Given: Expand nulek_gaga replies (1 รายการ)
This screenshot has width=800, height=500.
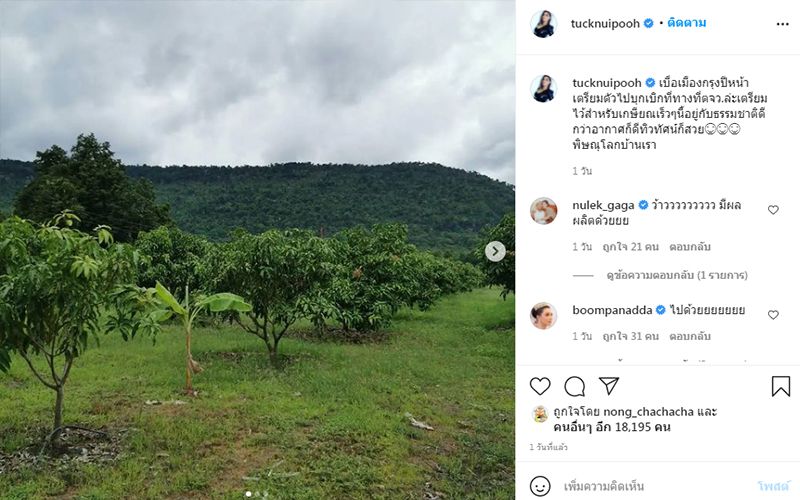Looking at the screenshot, I should pyautogui.click(x=677, y=275).
